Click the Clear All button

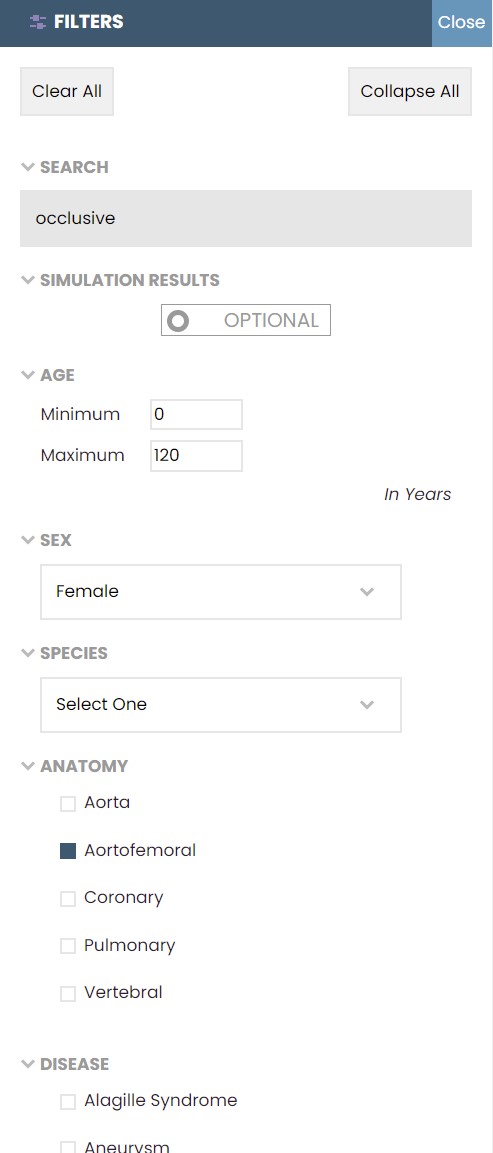click(x=67, y=92)
